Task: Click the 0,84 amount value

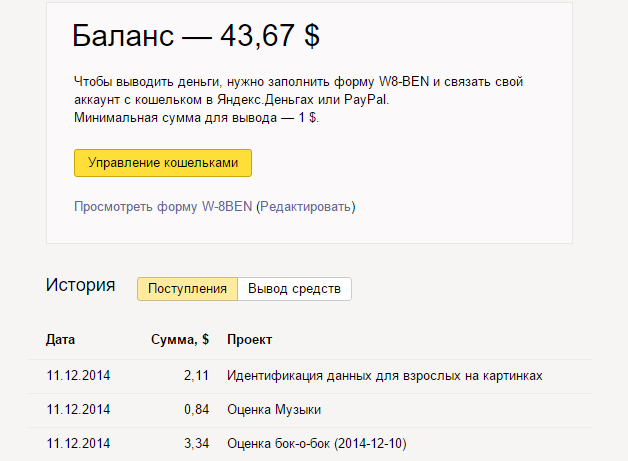Action: 195,409
